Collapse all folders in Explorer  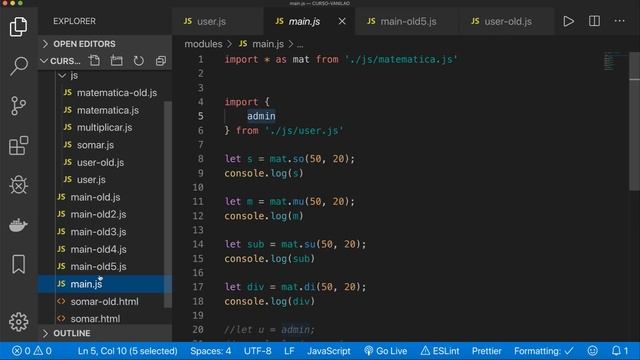[161, 61]
